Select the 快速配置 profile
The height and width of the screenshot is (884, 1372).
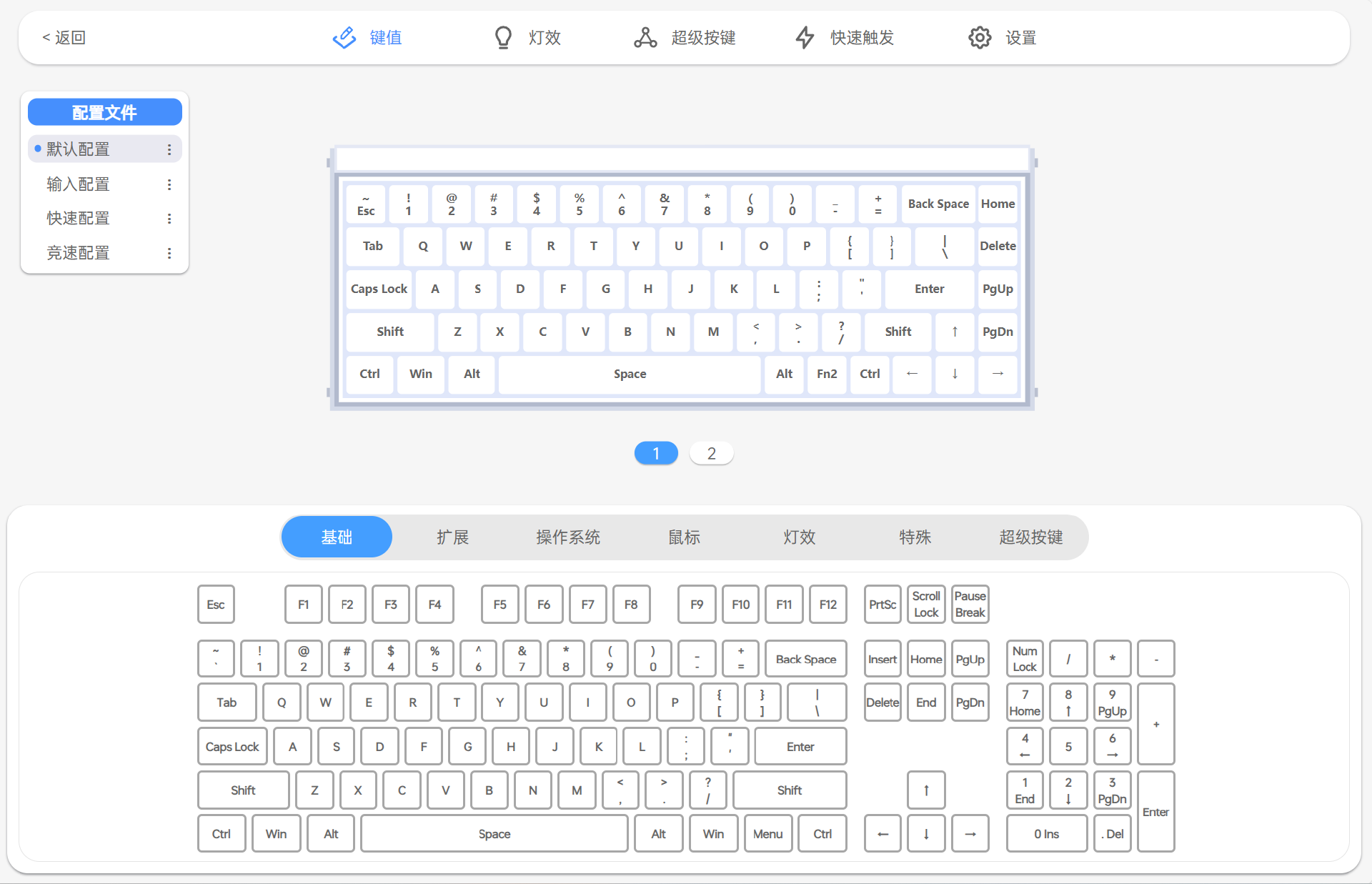pos(104,219)
